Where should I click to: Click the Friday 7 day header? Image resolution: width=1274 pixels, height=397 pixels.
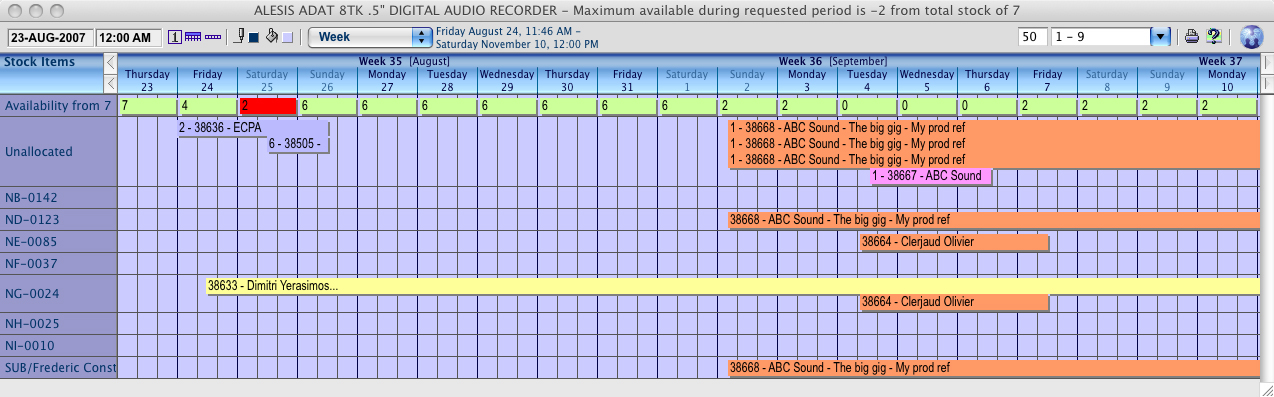(1048, 81)
